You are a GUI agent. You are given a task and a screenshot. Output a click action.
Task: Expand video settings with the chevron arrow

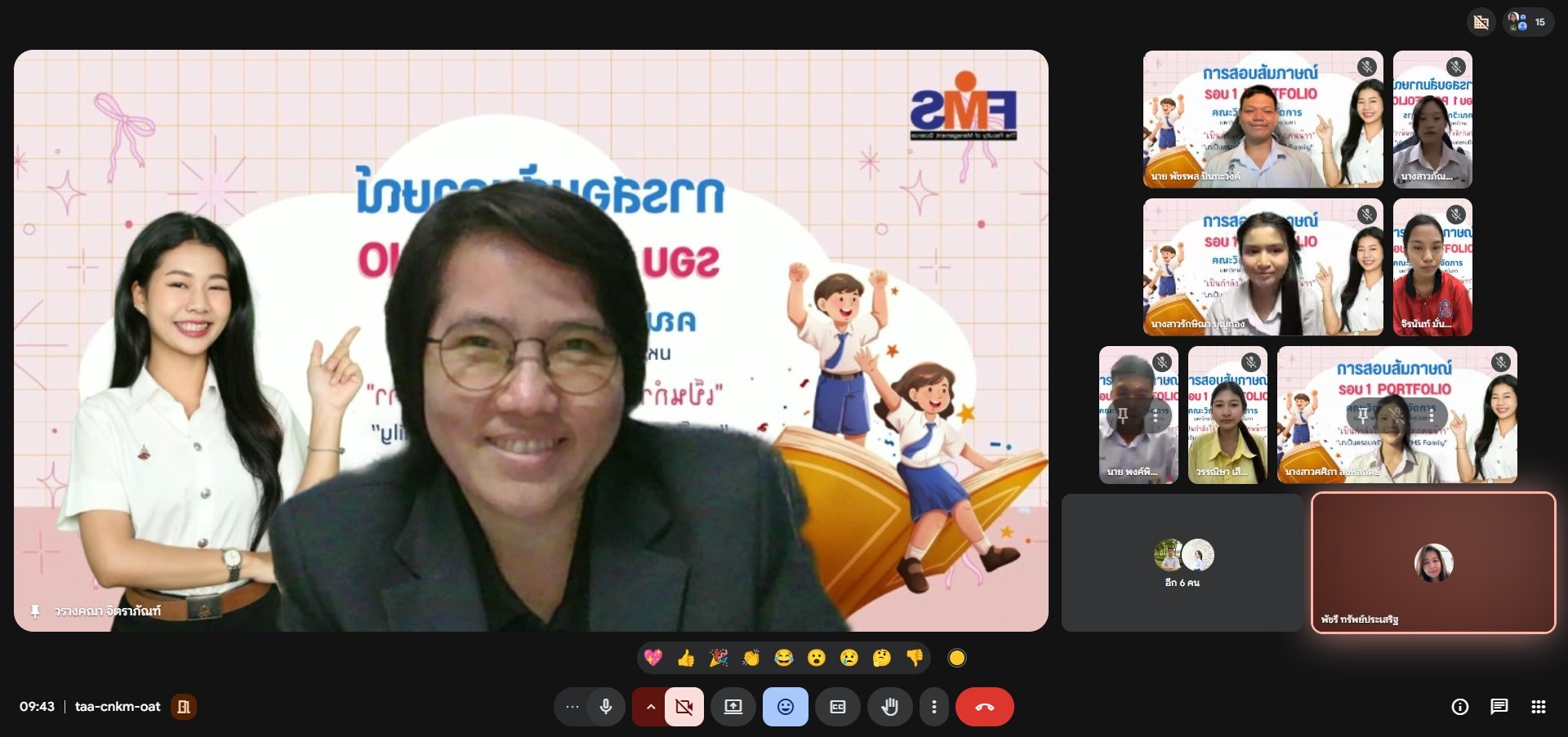[x=650, y=707]
